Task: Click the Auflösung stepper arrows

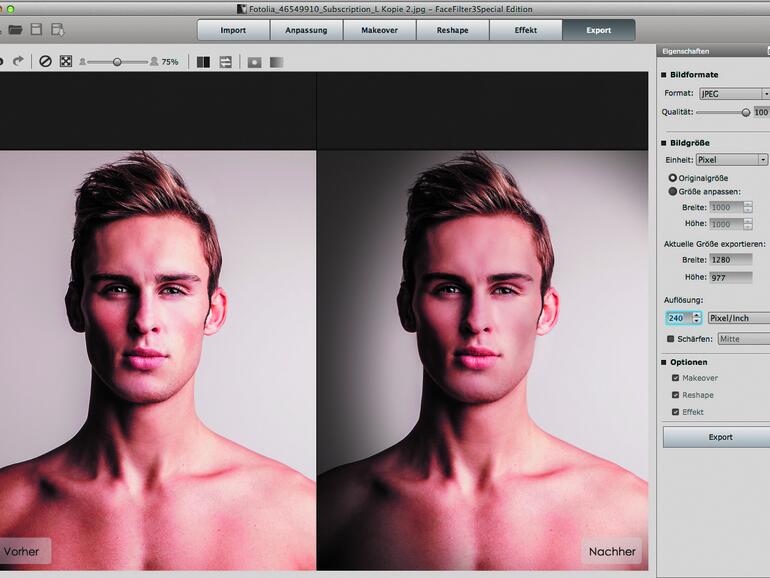Action: pos(696,318)
